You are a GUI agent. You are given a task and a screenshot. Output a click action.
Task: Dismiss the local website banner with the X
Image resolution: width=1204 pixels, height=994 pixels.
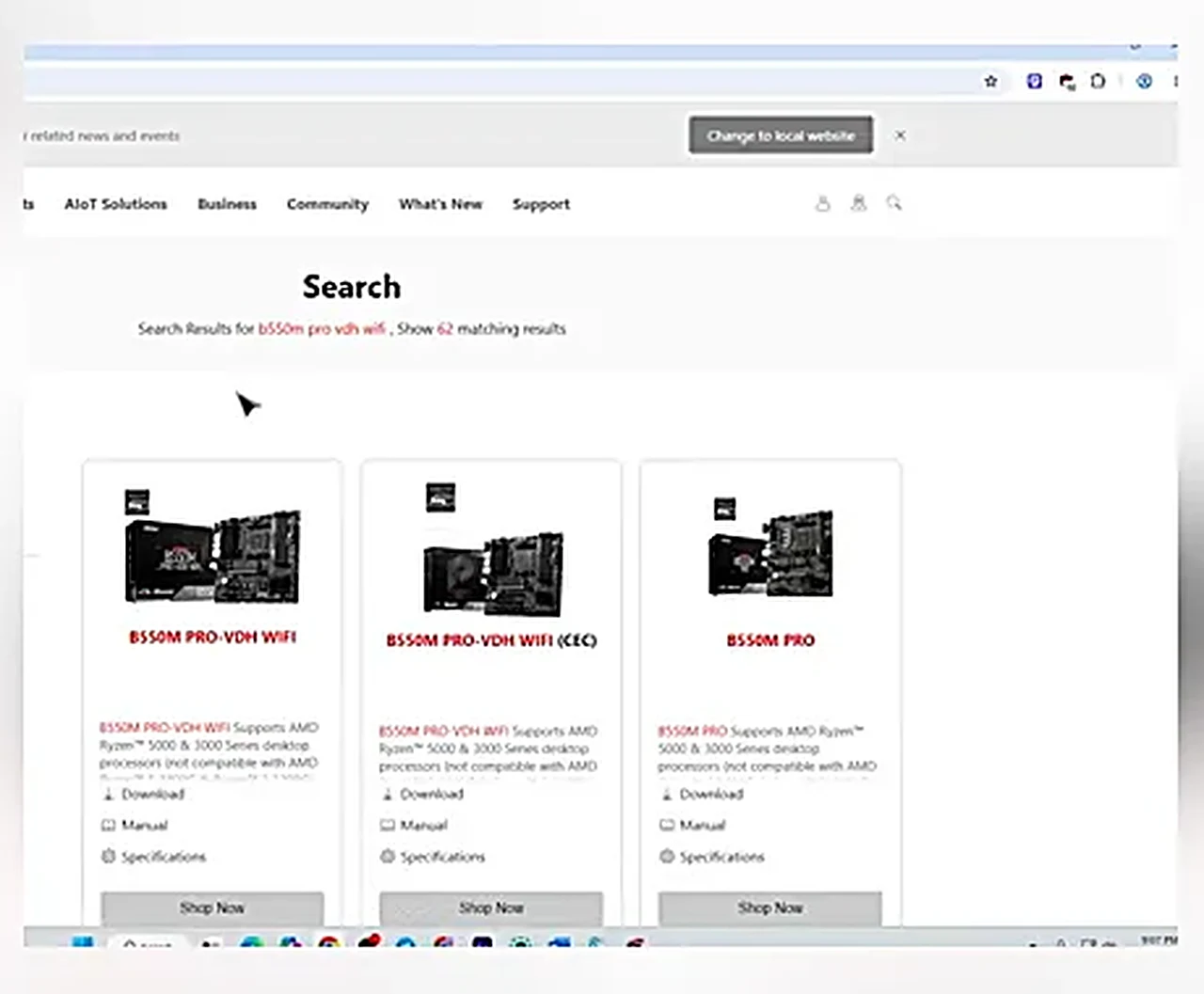900,135
